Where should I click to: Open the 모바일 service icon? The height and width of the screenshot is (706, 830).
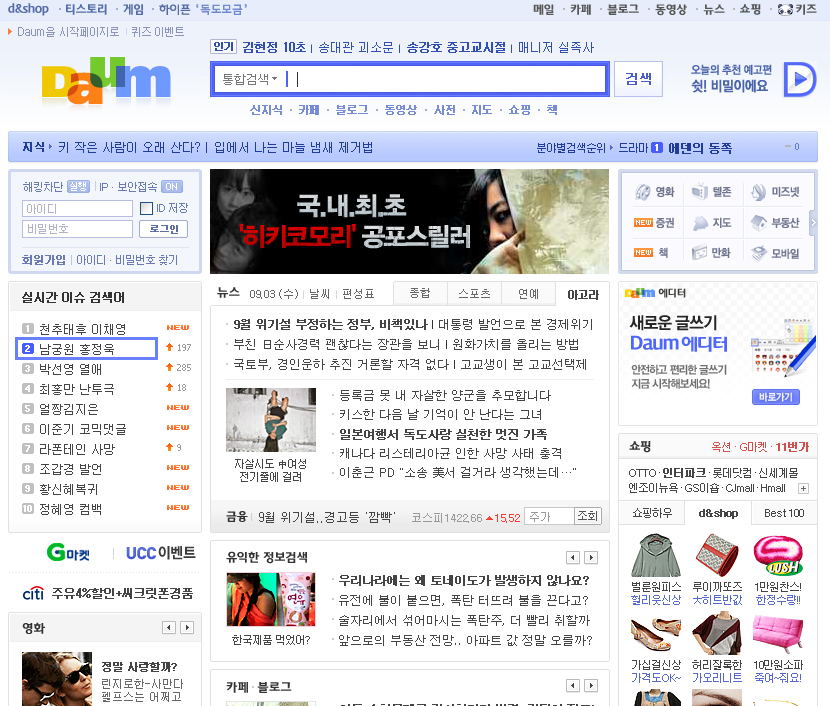point(775,254)
